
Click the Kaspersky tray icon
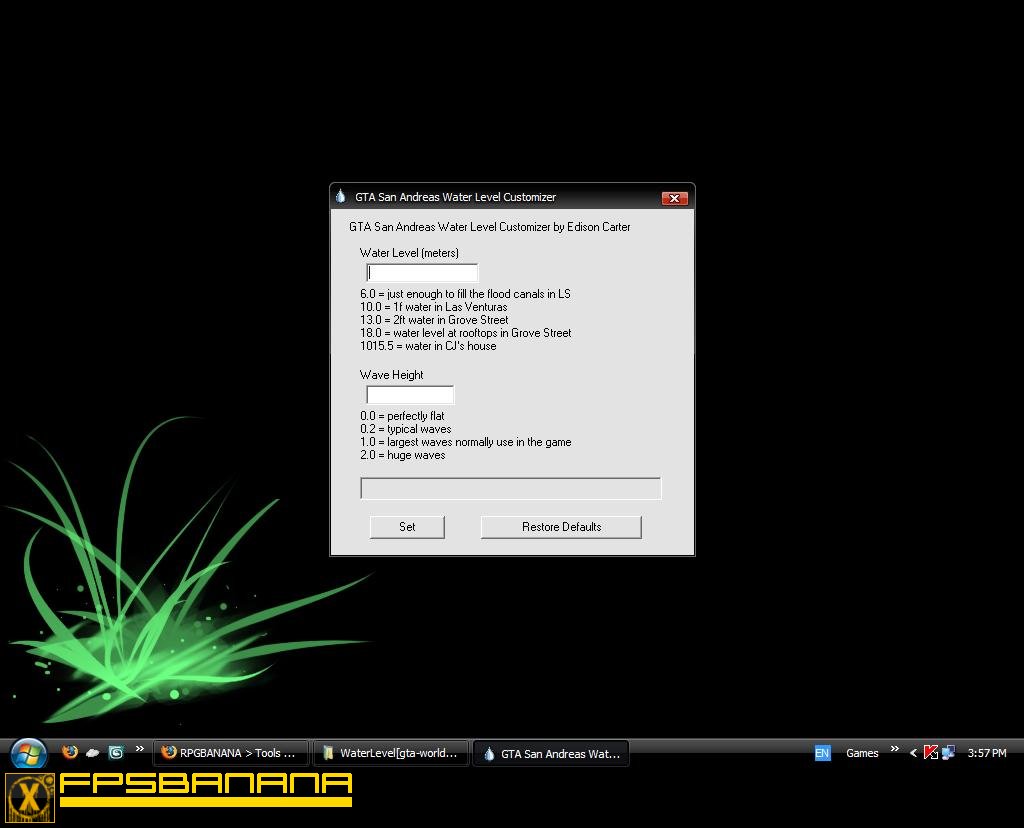[x=931, y=753]
